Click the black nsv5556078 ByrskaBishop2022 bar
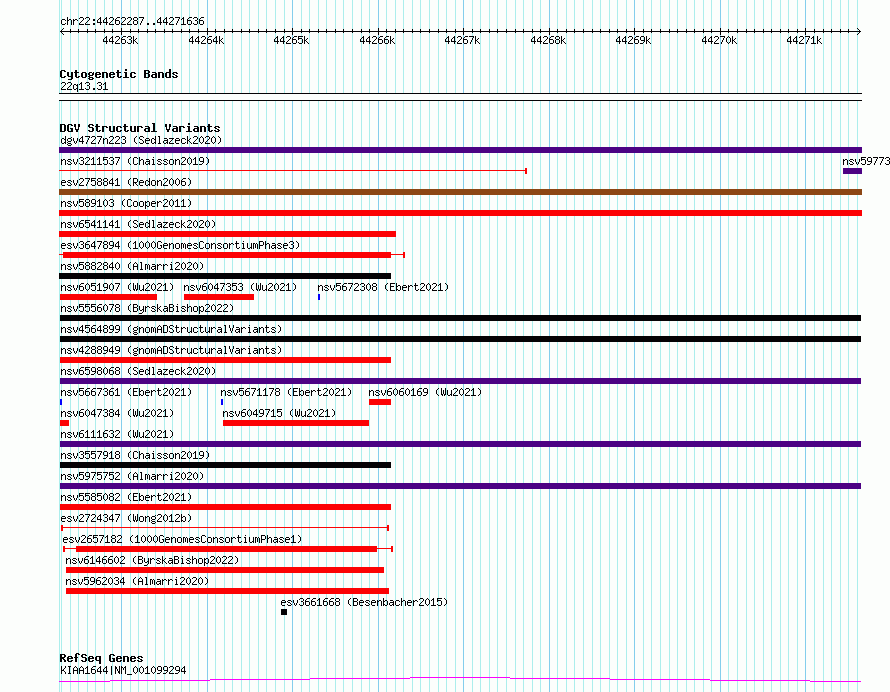Image resolution: width=890 pixels, height=692 pixels. click(x=460, y=318)
